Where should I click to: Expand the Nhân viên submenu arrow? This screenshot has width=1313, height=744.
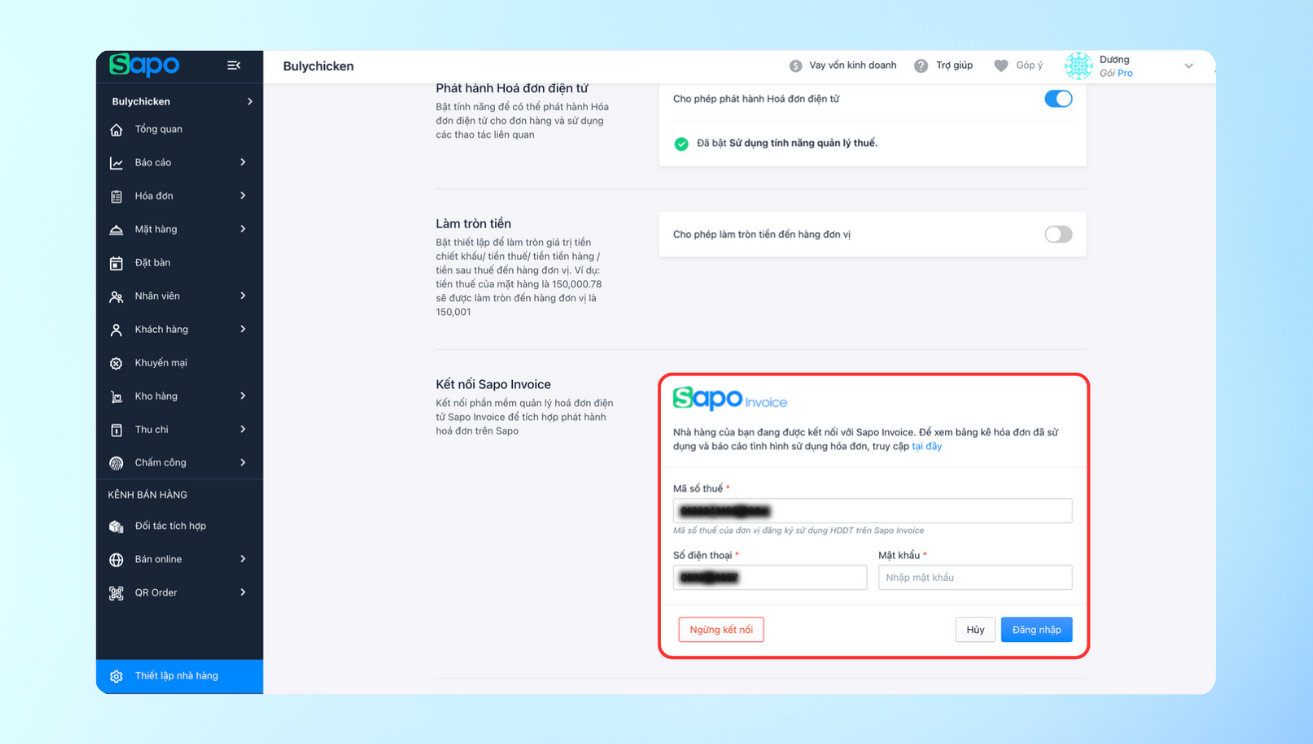[243, 296]
